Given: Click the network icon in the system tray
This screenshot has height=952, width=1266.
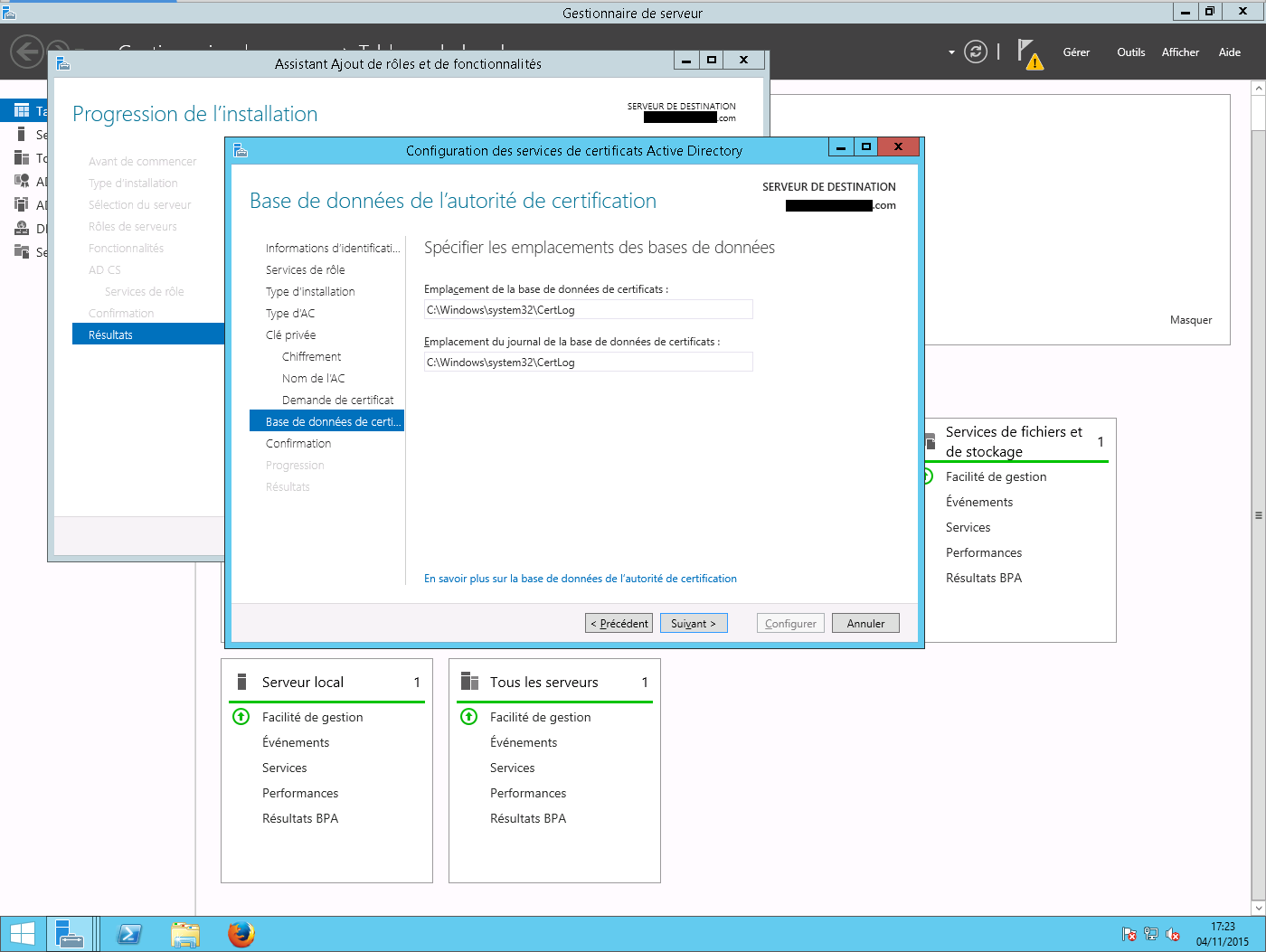Looking at the screenshot, I should tap(1150, 934).
